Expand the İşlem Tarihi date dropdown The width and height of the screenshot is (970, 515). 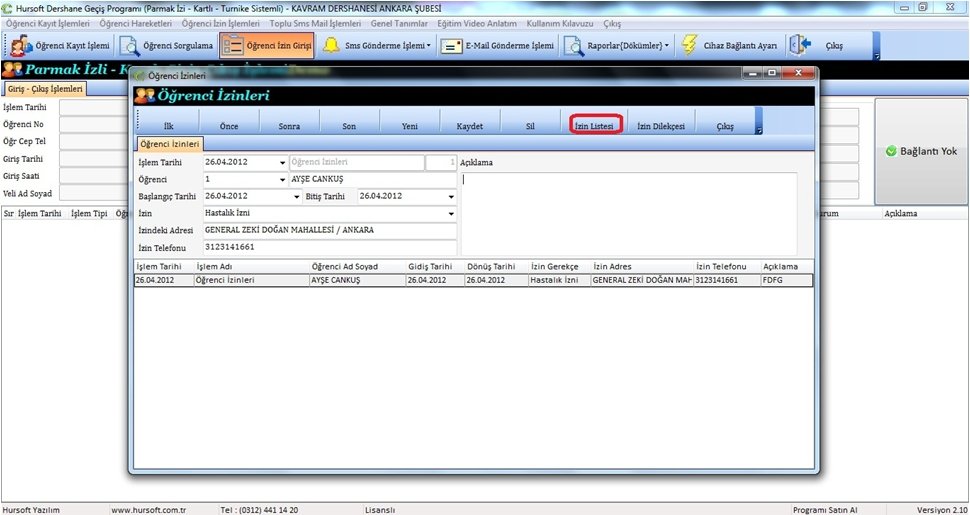point(282,162)
